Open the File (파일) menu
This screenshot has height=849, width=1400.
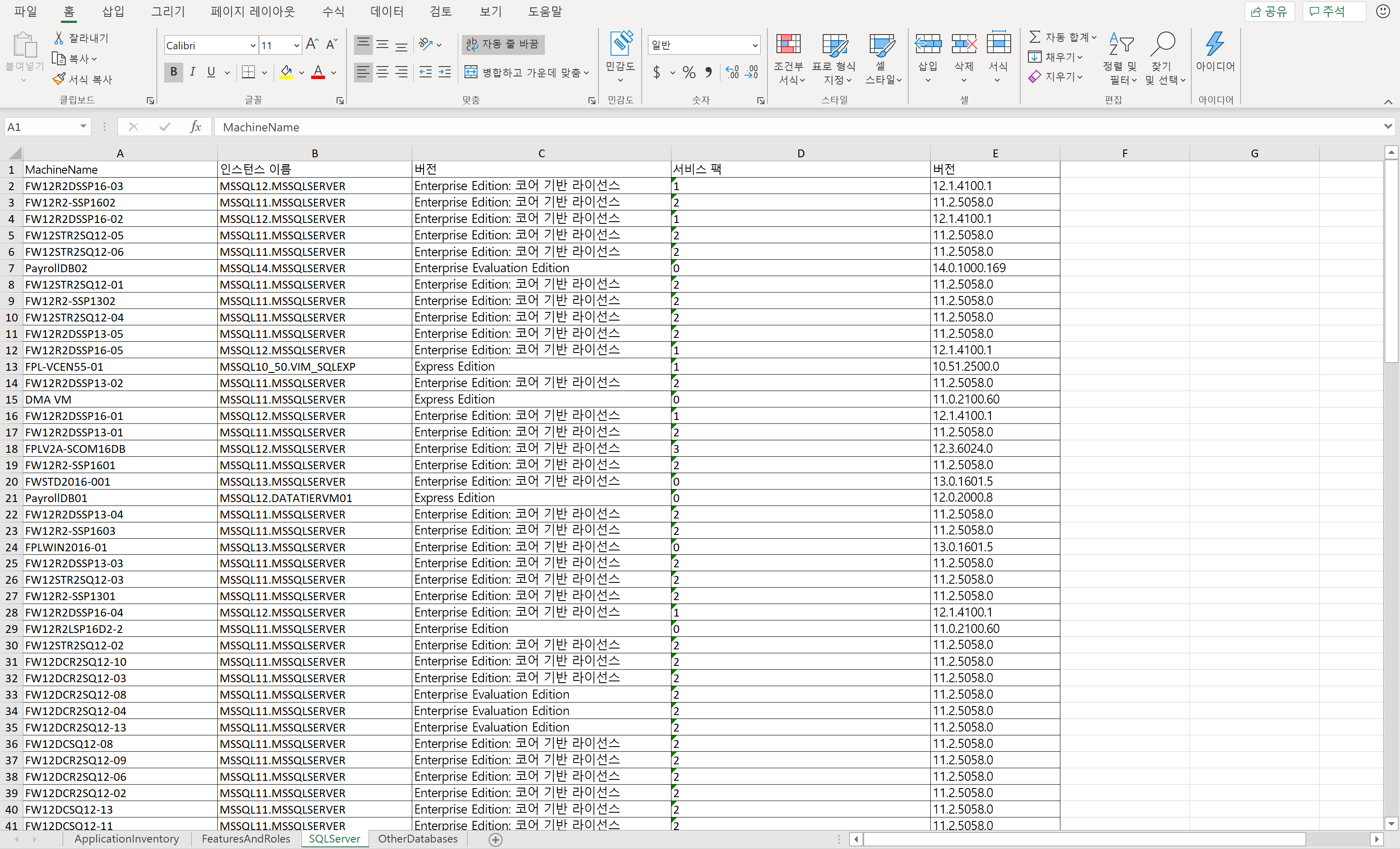coord(25,11)
